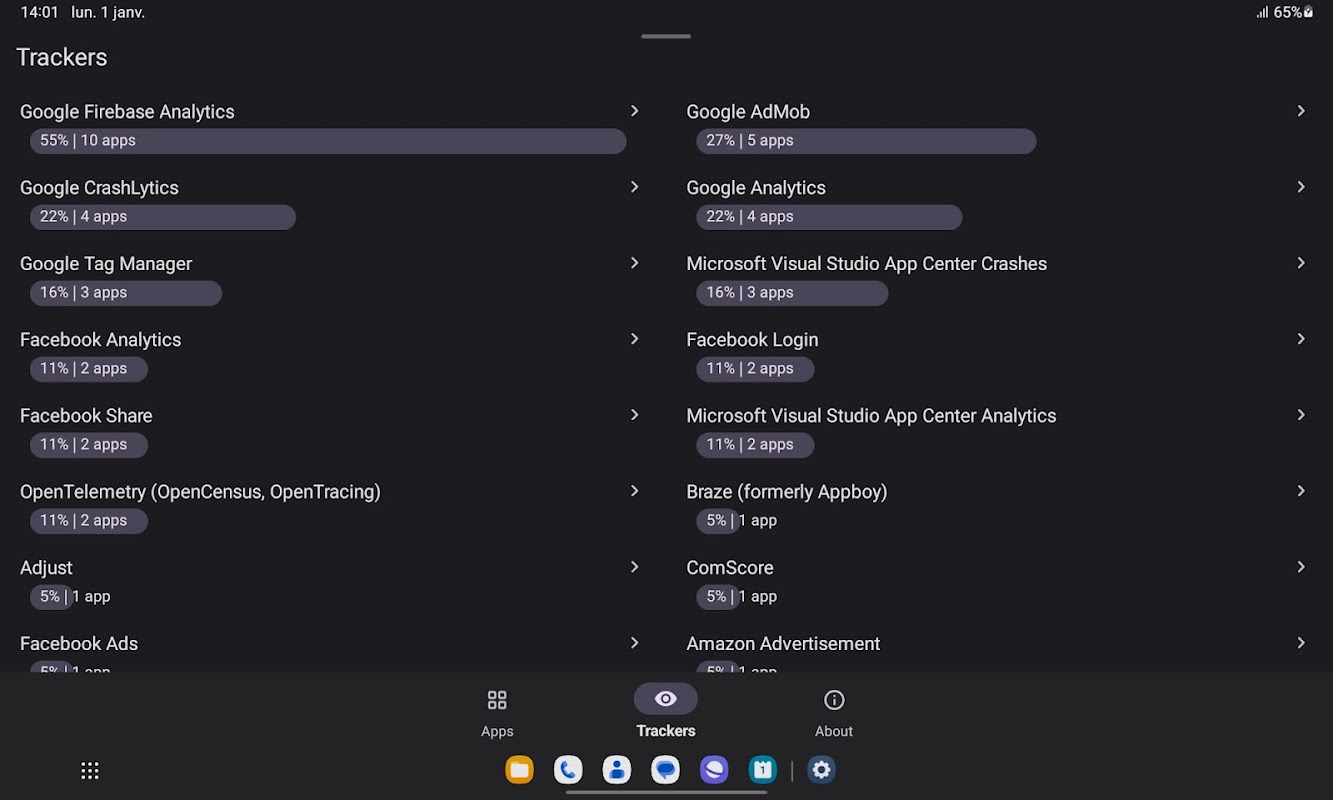
Task: Open the Contacts app in the taskbar
Action: [x=617, y=770]
